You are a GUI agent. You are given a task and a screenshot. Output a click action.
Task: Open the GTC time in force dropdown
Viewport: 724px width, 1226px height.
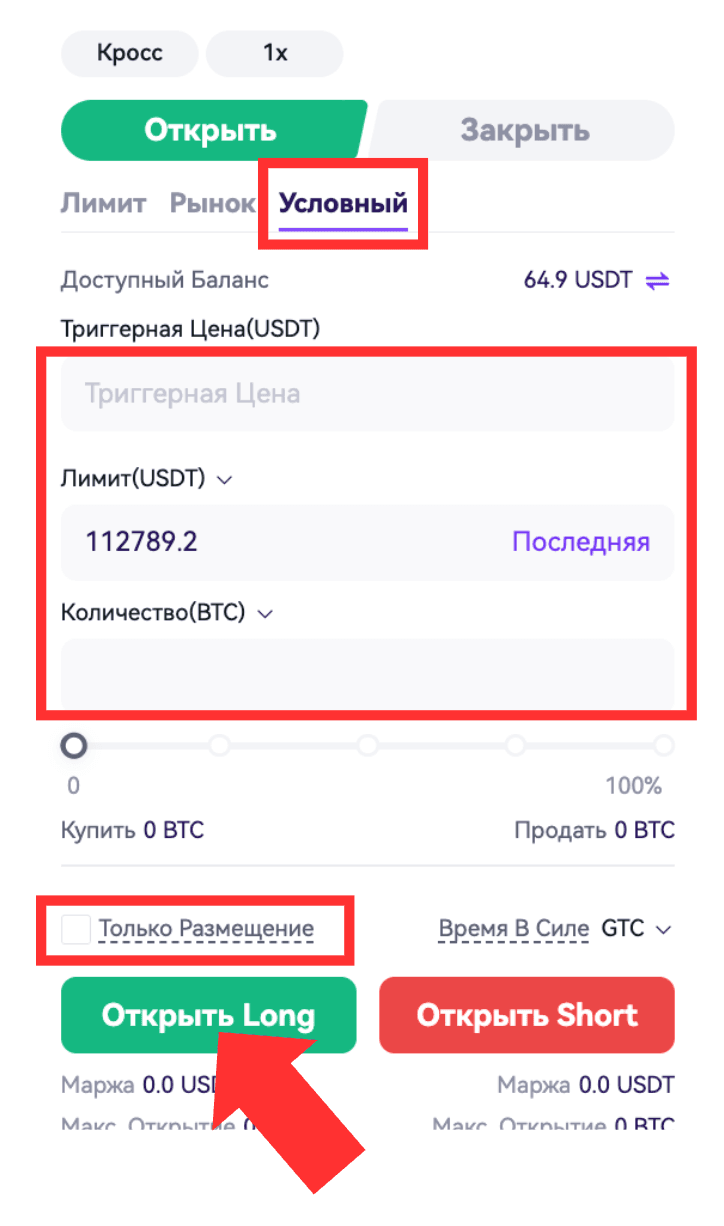(x=636, y=929)
